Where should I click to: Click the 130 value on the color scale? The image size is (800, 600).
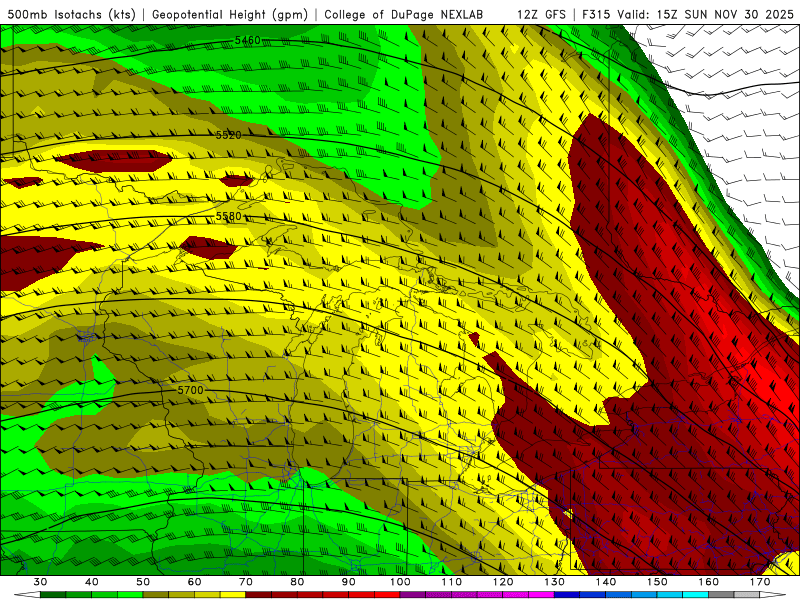(554, 582)
